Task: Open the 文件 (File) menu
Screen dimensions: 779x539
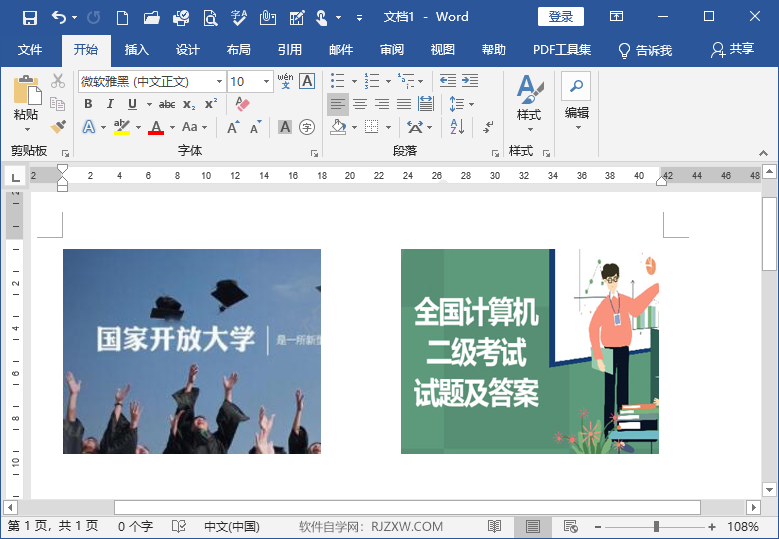Action: point(30,50)
